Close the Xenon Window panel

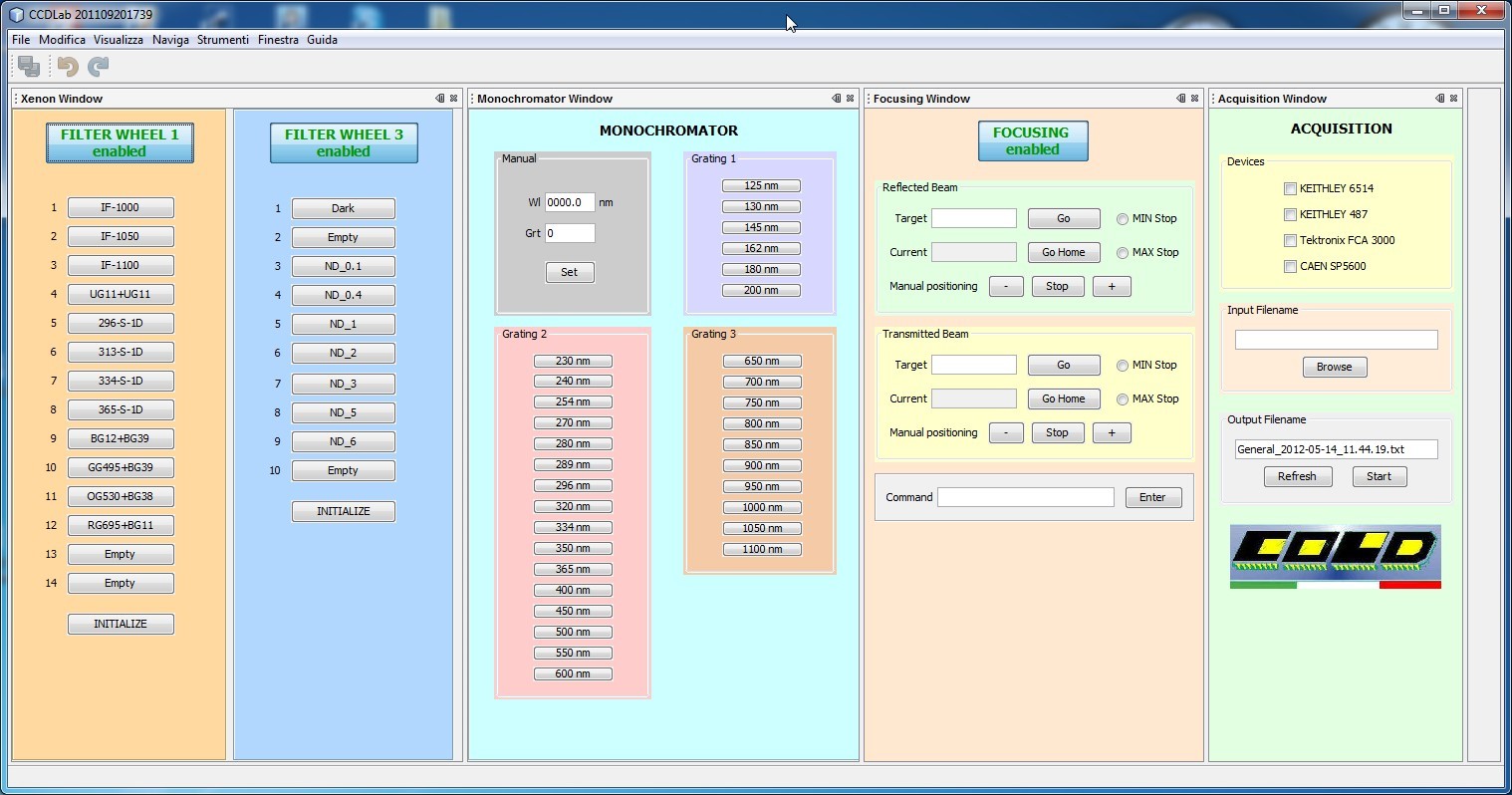(454, 99)
